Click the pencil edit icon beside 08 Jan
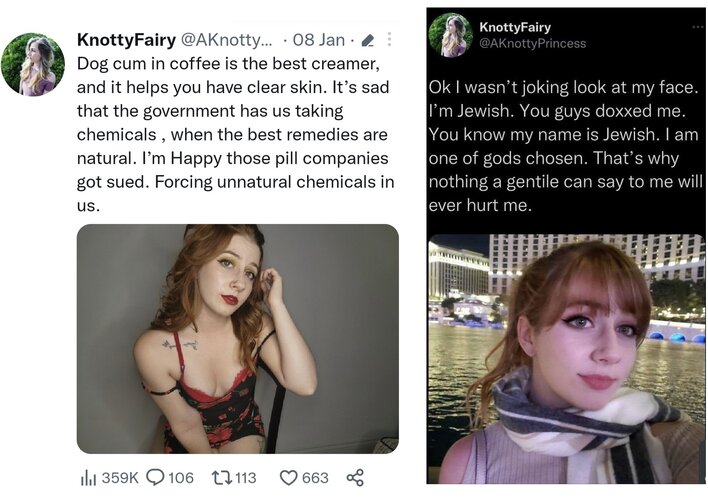The width and height of the screenshot is (708, 500). point(368,41)
